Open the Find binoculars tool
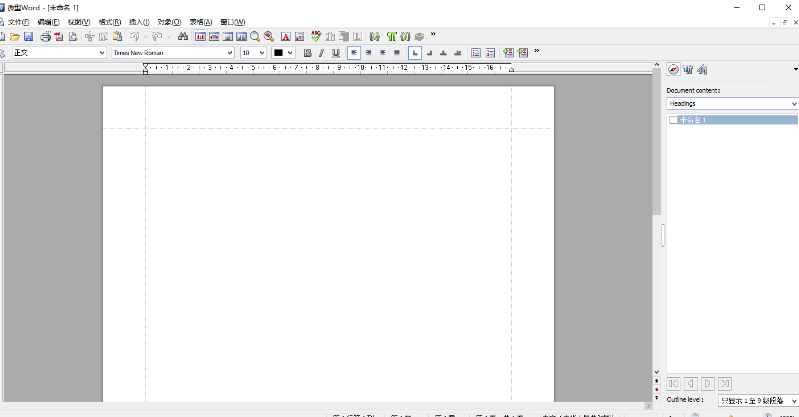 coord(183,37)
